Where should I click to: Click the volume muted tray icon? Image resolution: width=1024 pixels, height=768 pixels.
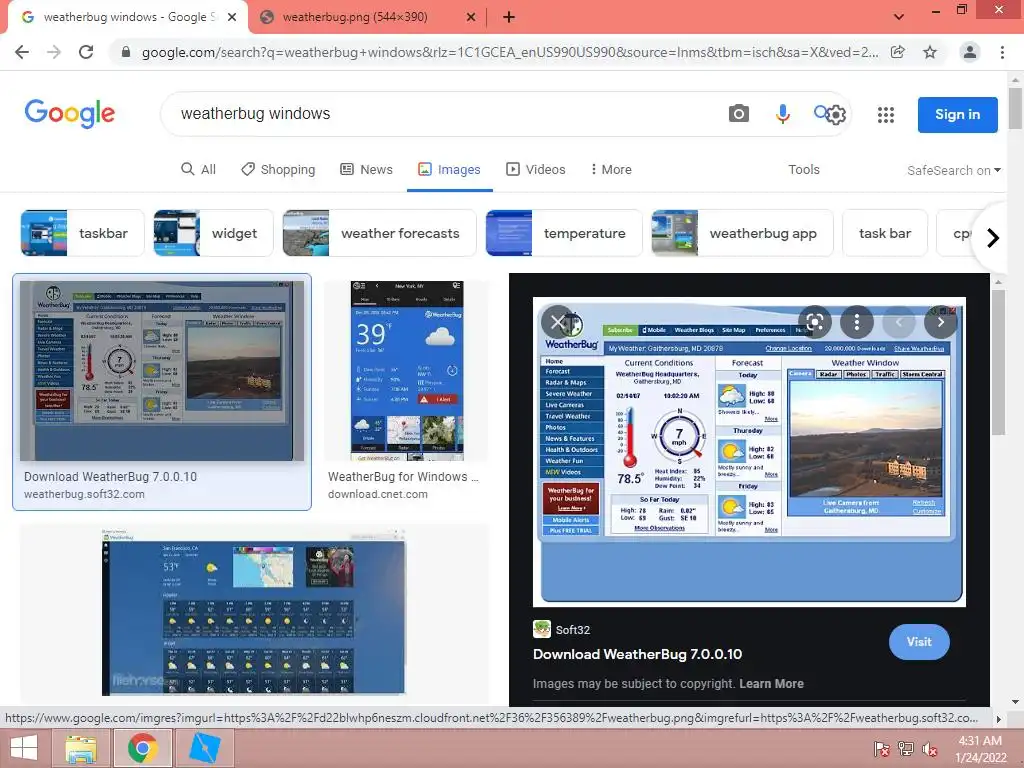[930, 749]
